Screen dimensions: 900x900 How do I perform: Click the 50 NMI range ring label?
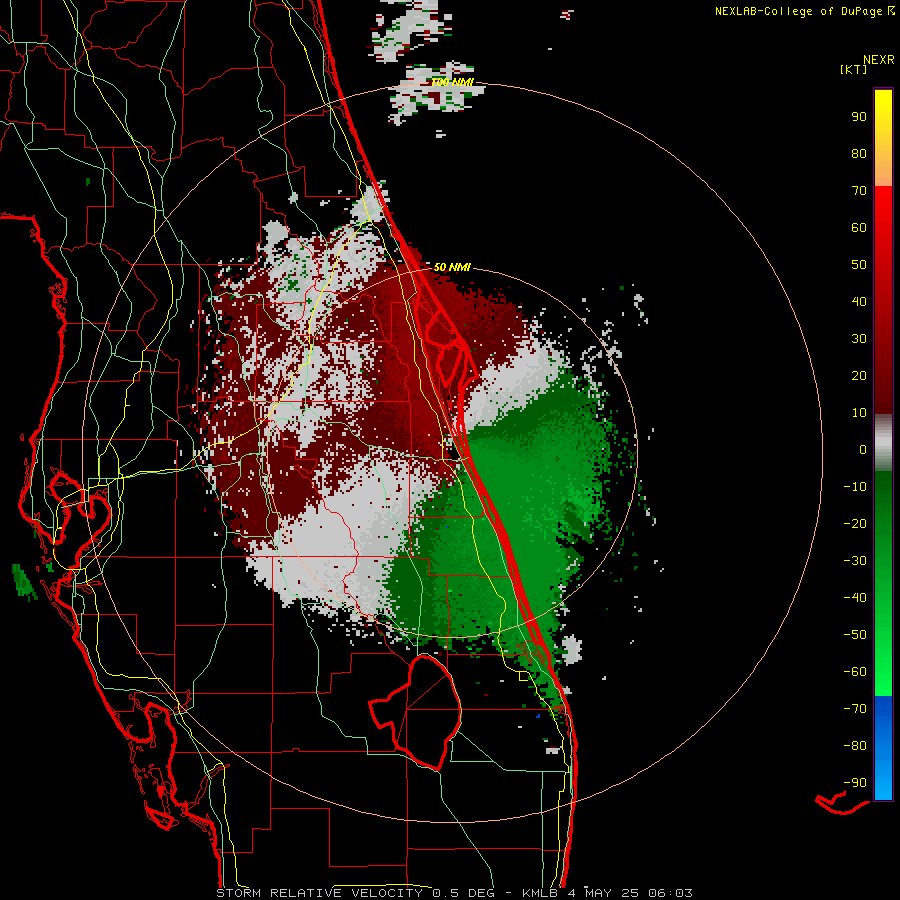[452, 267]
